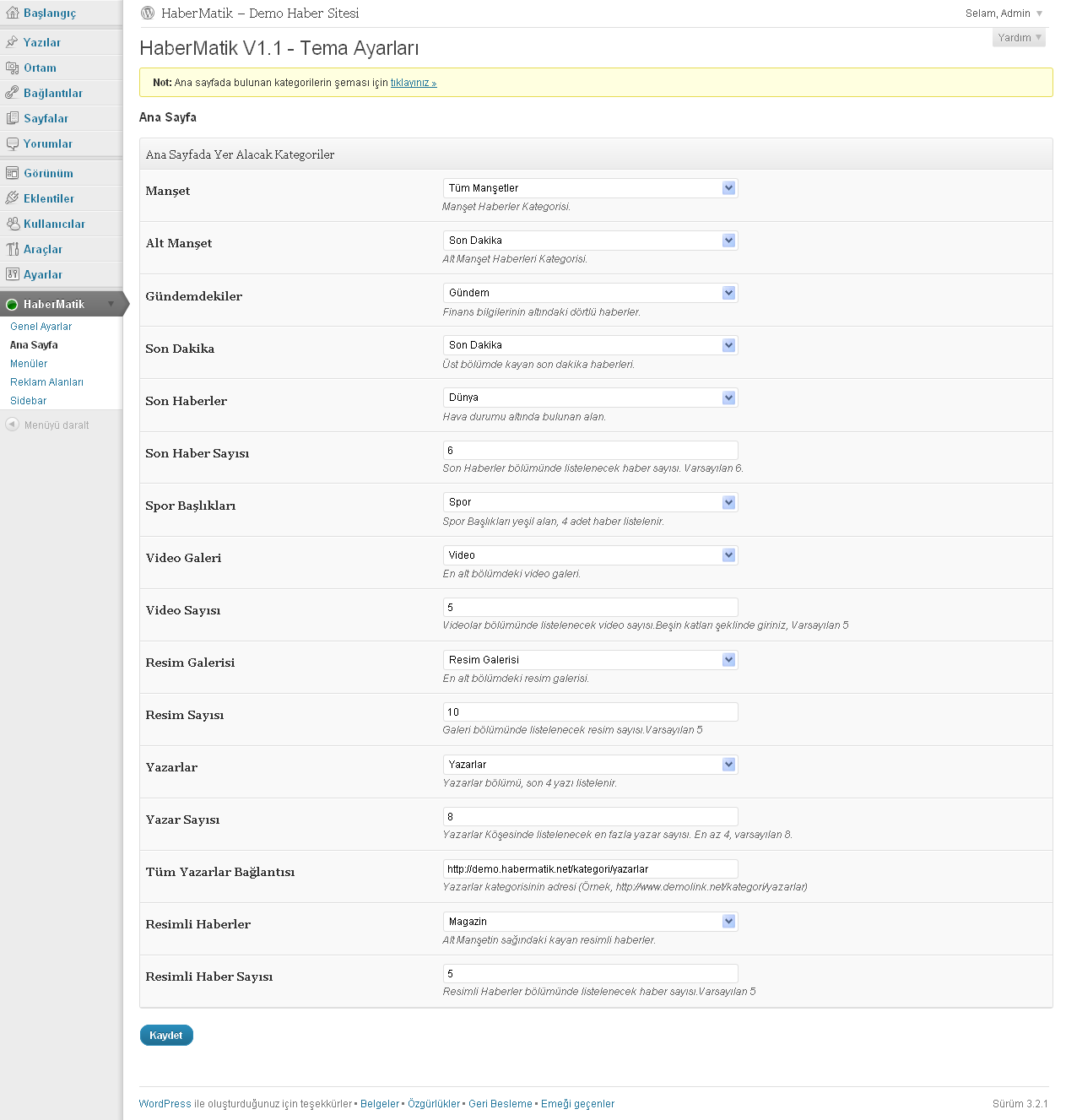Expand the Selam, Admin user menu arrow

pyautogui.click(x=1039, y=14)
